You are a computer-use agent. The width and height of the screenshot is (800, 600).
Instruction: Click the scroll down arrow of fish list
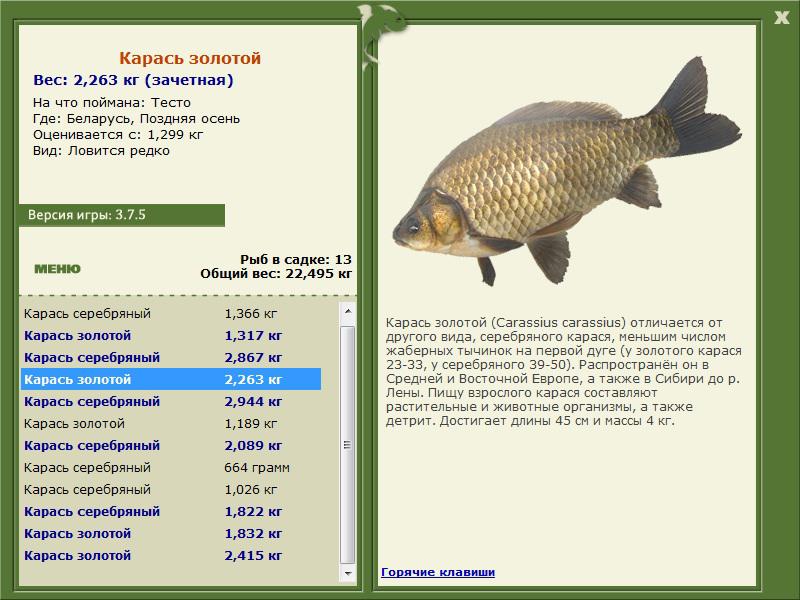click(347, 573)
